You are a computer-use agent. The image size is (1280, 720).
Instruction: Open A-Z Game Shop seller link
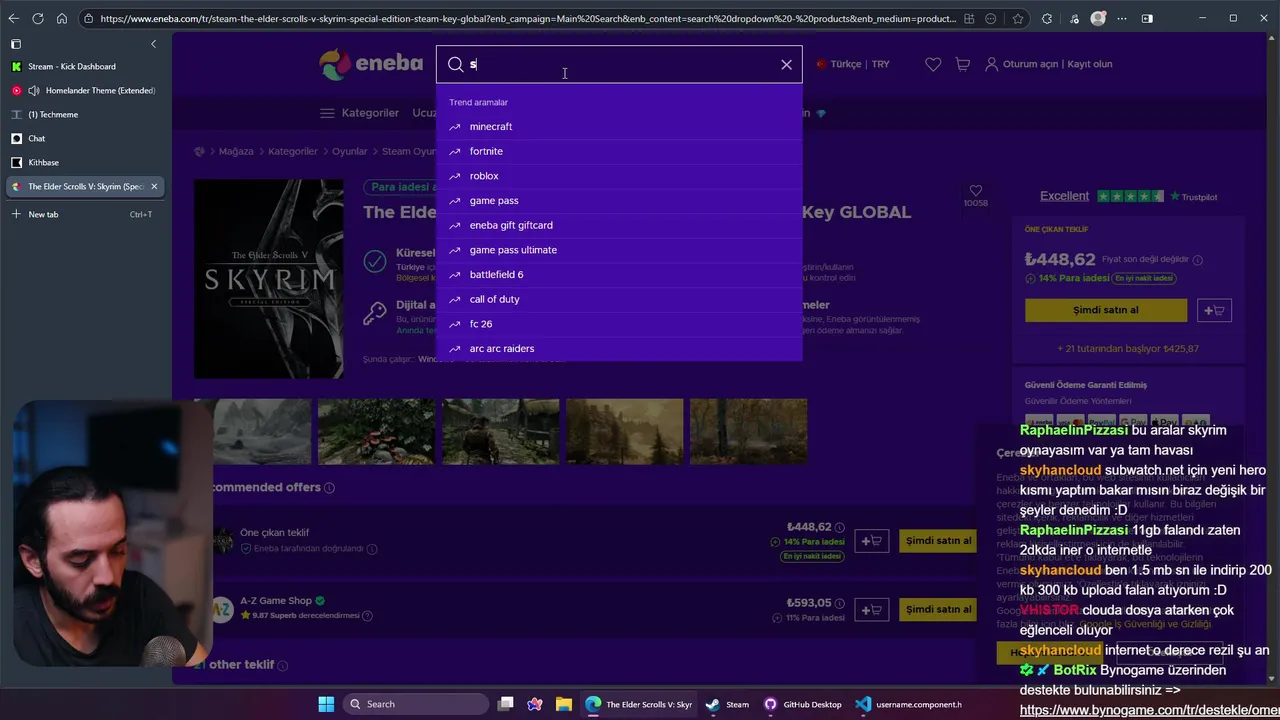tap(276, 601)
